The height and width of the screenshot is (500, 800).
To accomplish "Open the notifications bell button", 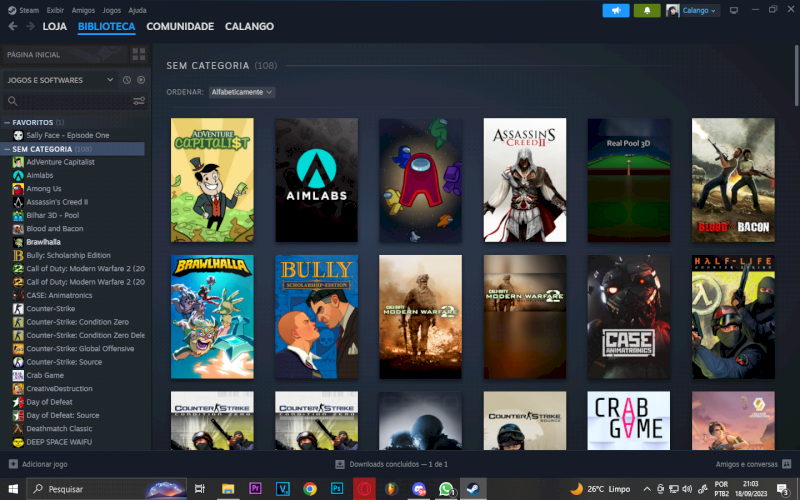I will click(x=647, y=10).
